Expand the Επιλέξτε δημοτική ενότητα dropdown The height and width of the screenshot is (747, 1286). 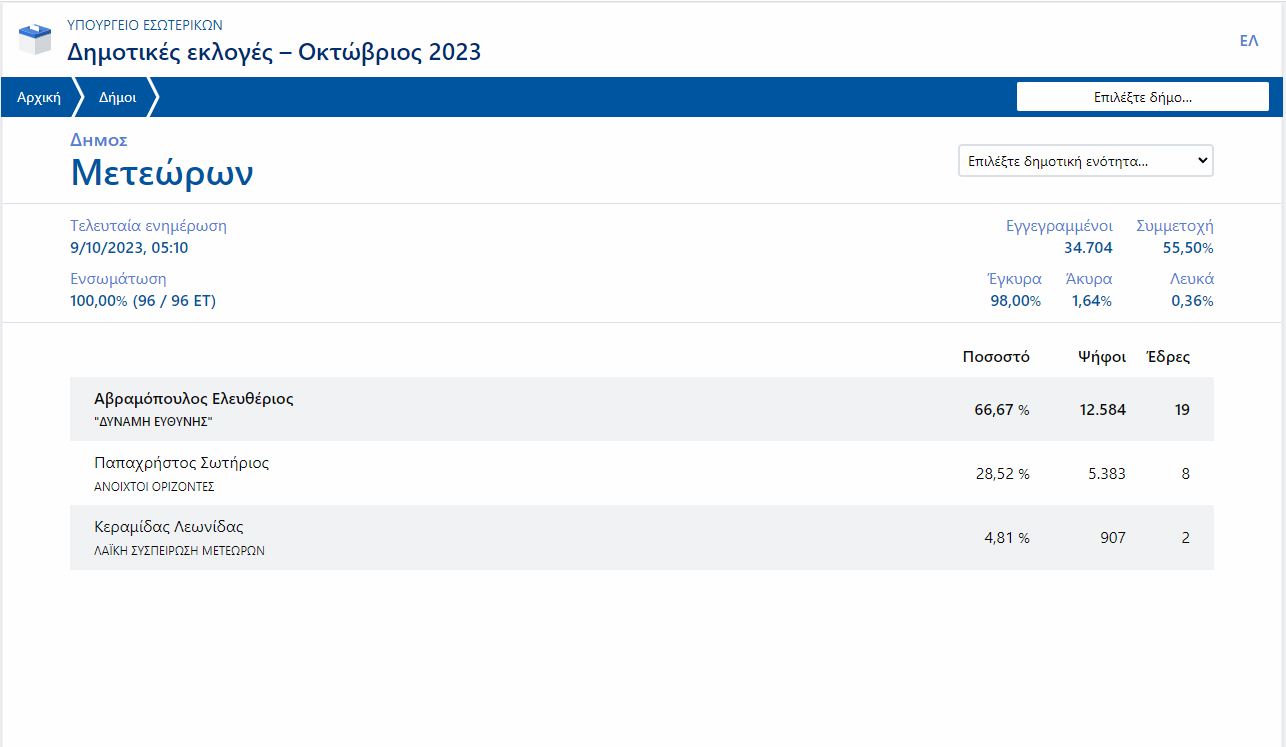(1085, 161)
